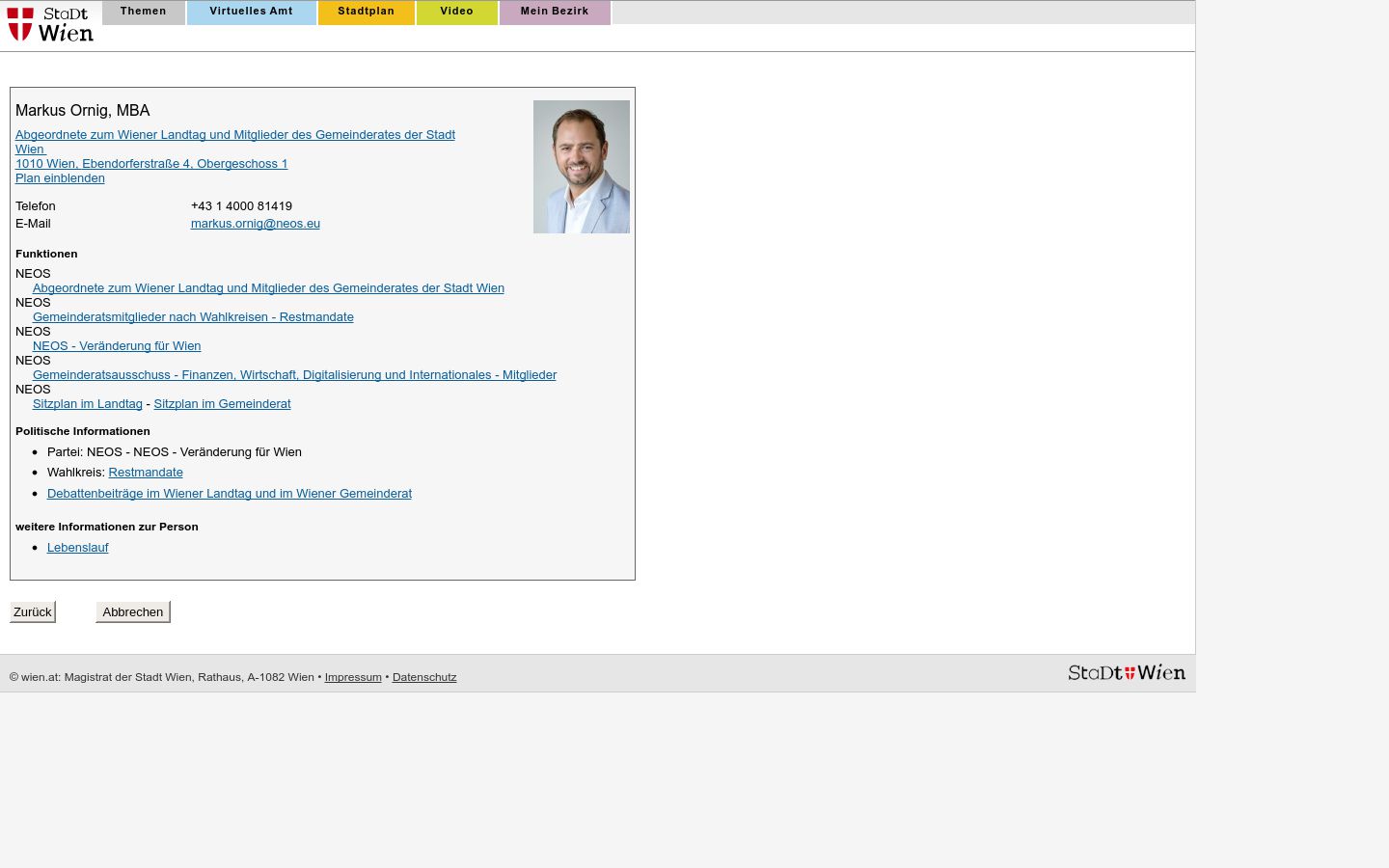Open Impressum in the footer
The height and width of the screenshot is (868, 1389).
(x=353, y=677)
